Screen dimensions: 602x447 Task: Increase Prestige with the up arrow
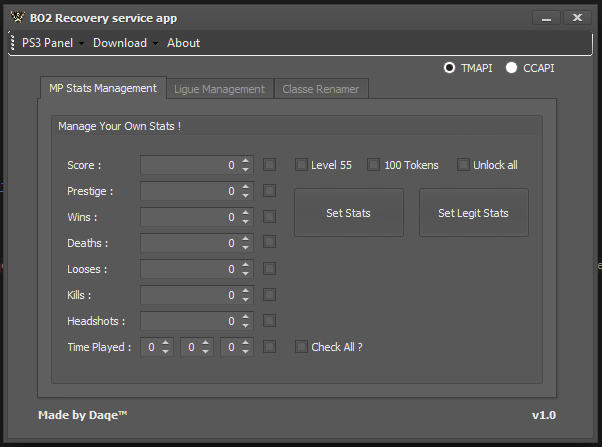[245, 187]
